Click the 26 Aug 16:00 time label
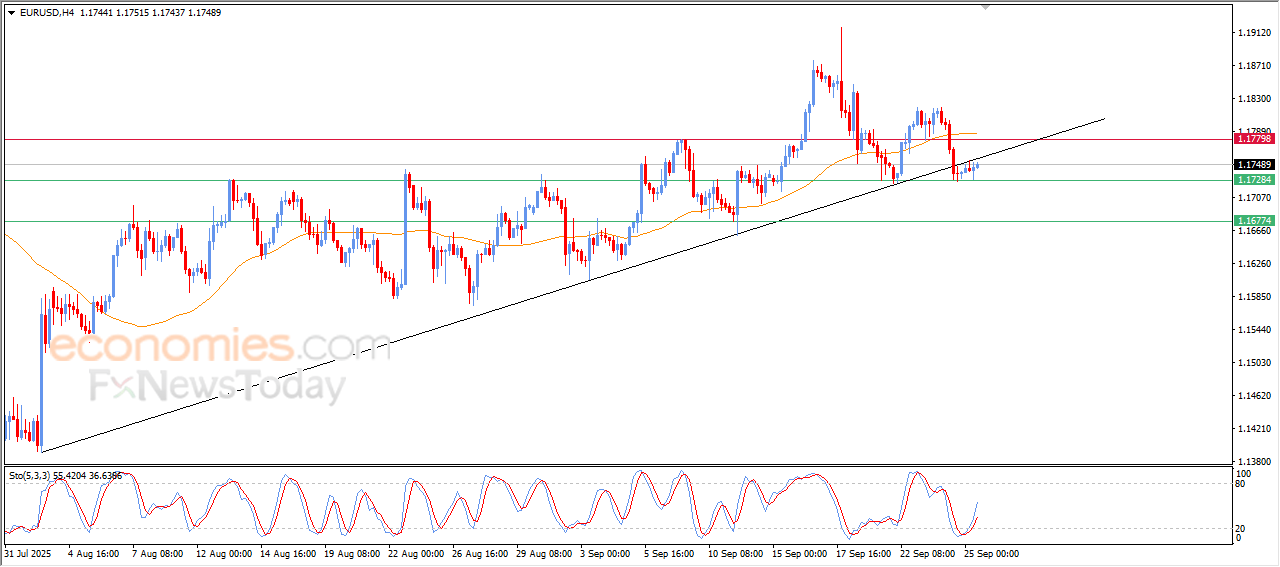 click(481, 553)
